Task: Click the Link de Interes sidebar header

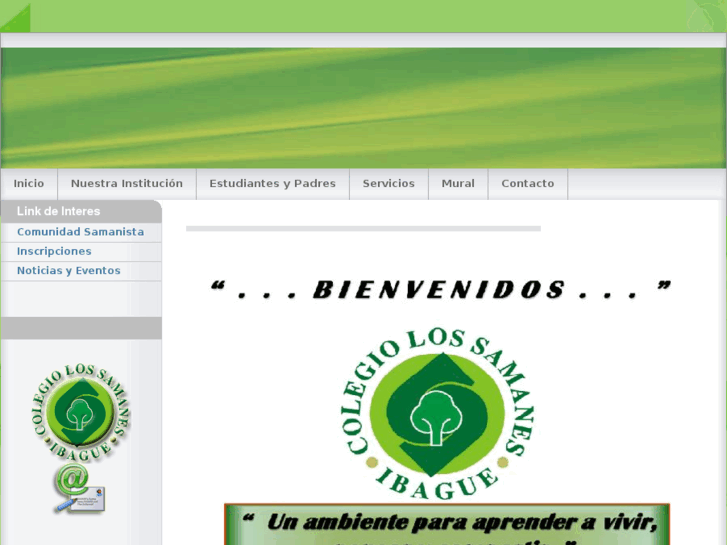Action: coord(81,212)
